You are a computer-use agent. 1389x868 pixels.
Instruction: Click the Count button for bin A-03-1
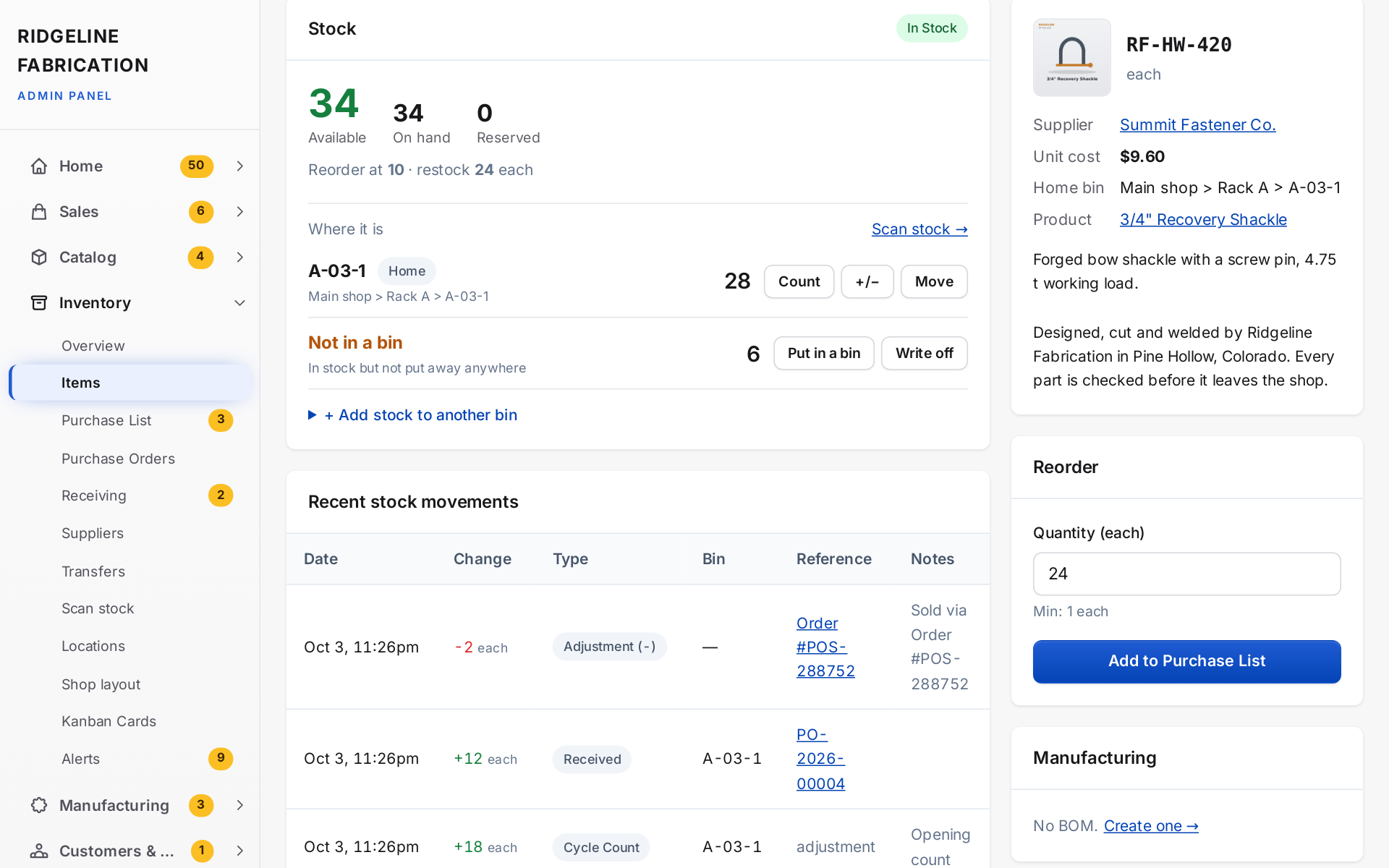(799, 281)
